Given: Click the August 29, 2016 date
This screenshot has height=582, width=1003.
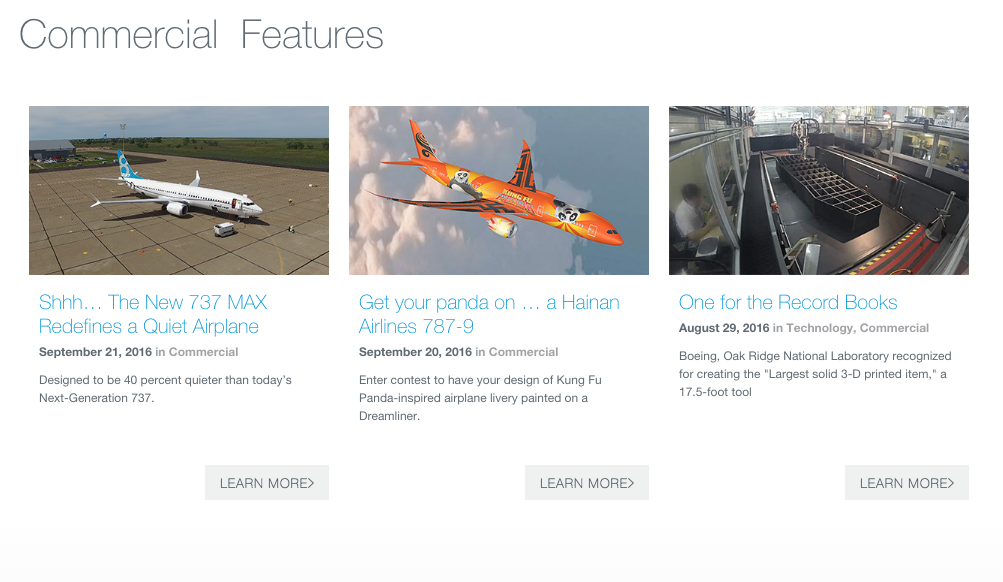Looking at the screenshot, I should (724, 328).
